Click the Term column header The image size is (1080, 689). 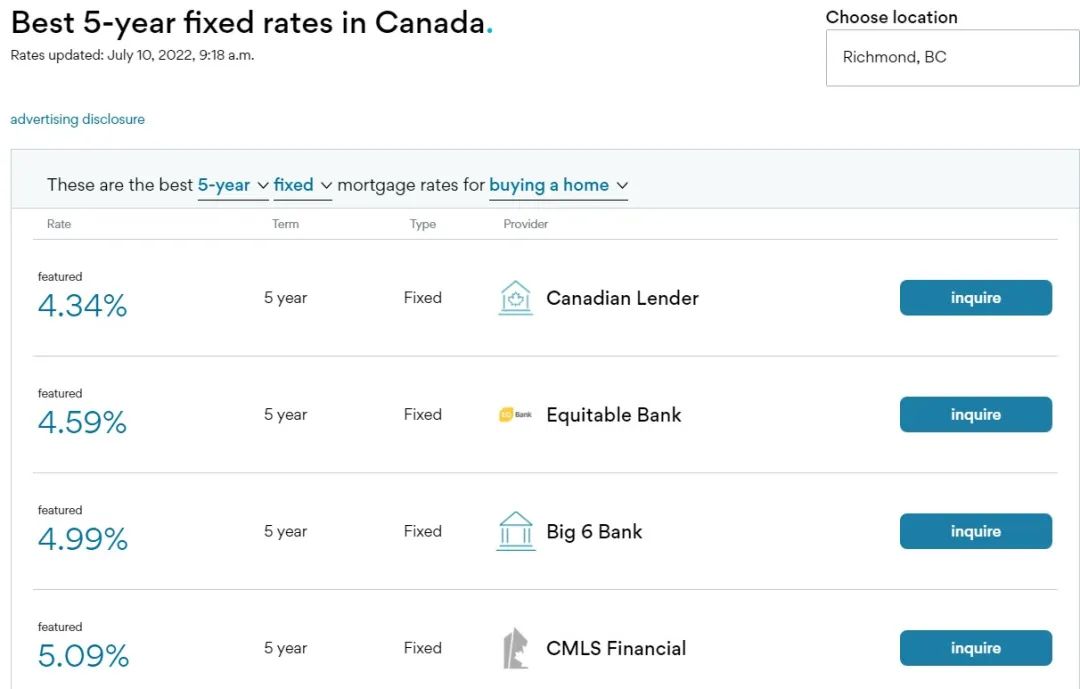(x=285, y=224)
